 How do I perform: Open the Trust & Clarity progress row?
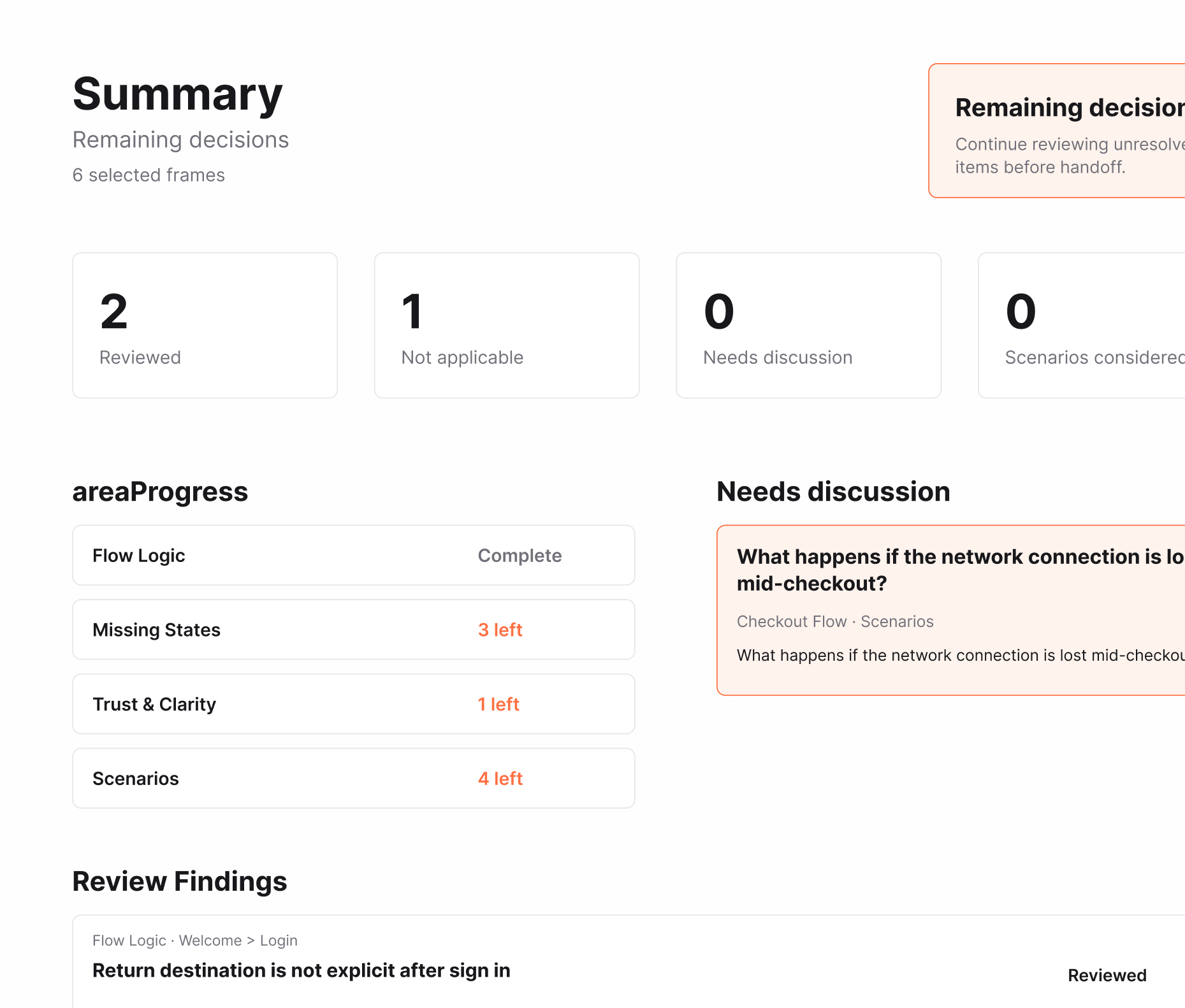354,704
